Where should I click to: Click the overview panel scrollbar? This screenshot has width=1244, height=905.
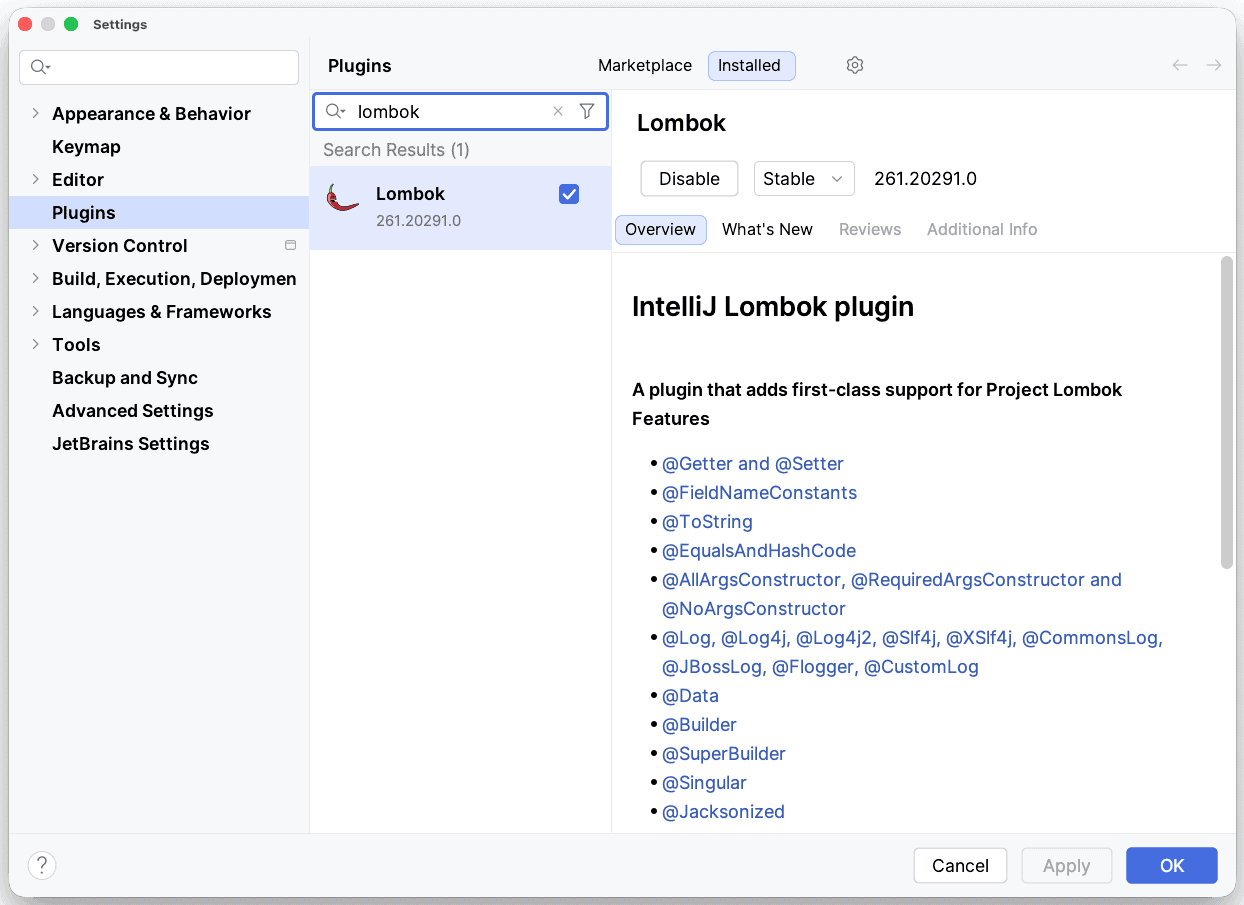point(1226,410)
